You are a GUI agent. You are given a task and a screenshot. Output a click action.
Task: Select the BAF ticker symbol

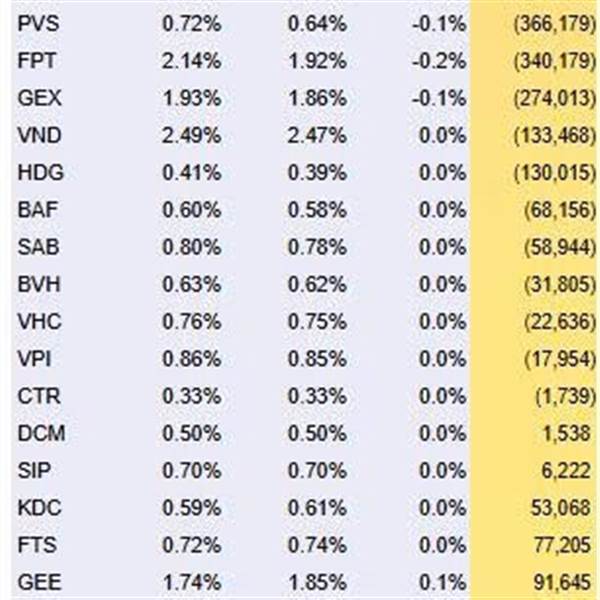(x=36, y=209)
